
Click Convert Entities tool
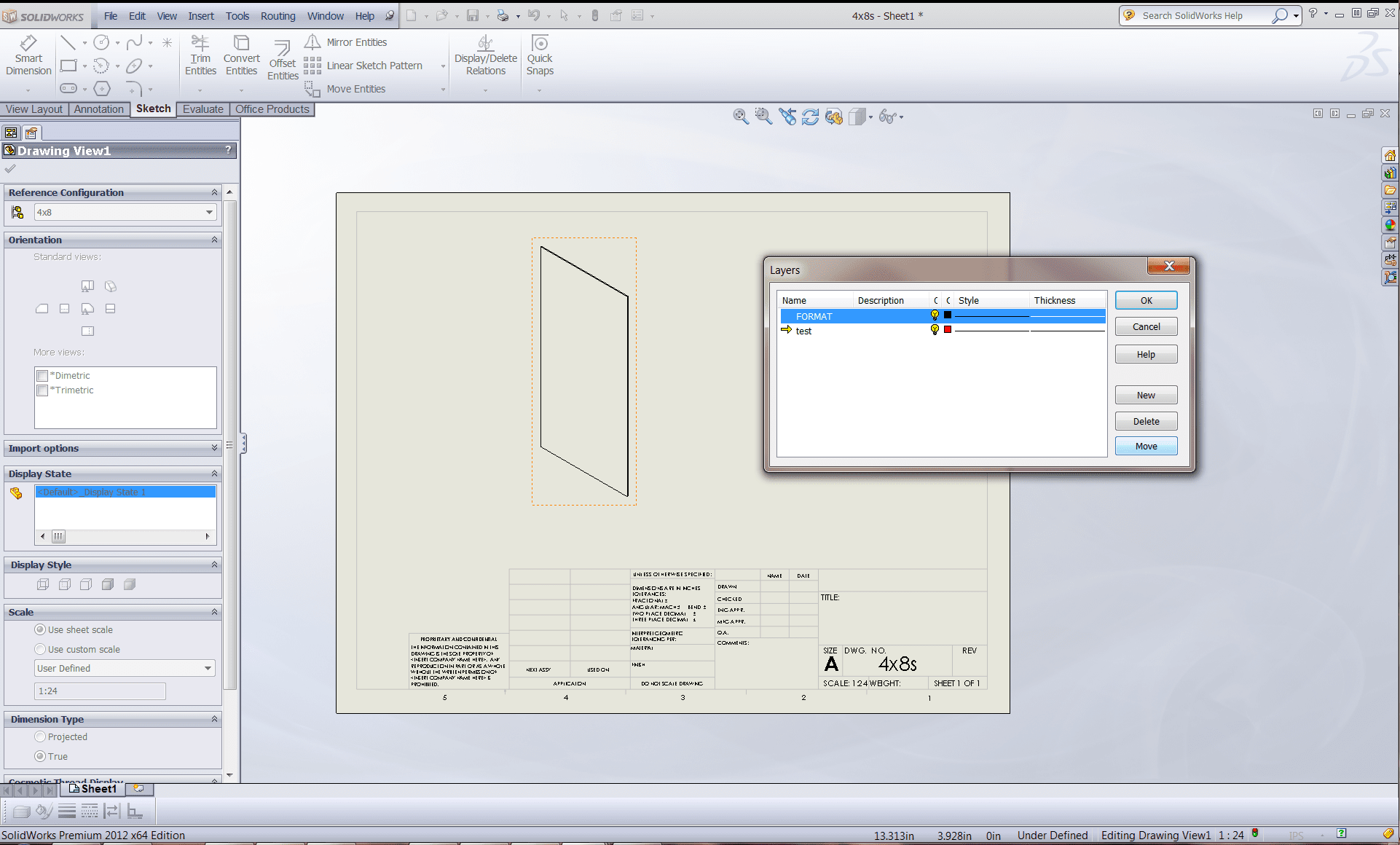[x=241, y=55]
